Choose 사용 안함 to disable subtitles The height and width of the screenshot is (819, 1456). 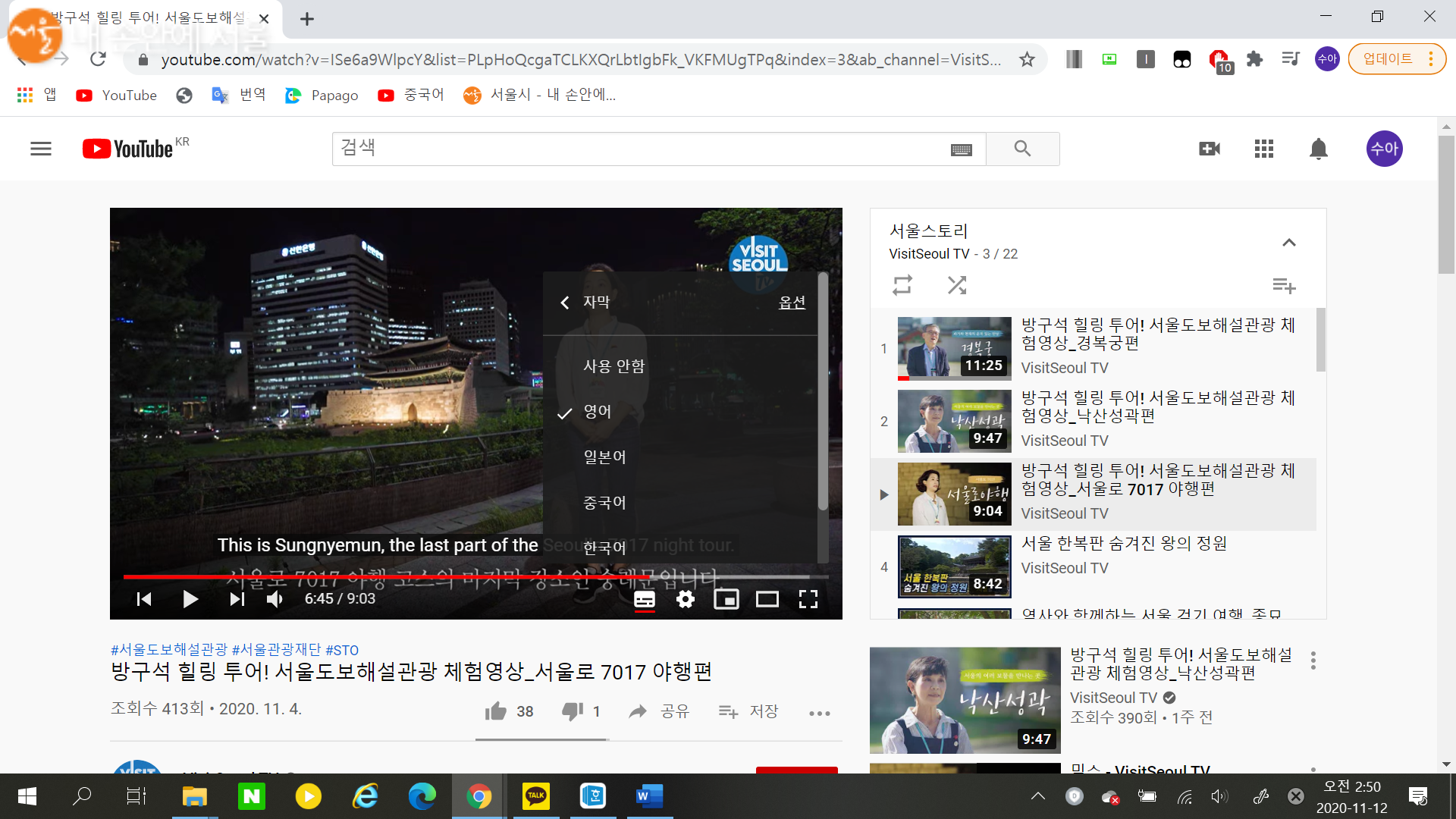pyautogui.click(x=613, y=366)
